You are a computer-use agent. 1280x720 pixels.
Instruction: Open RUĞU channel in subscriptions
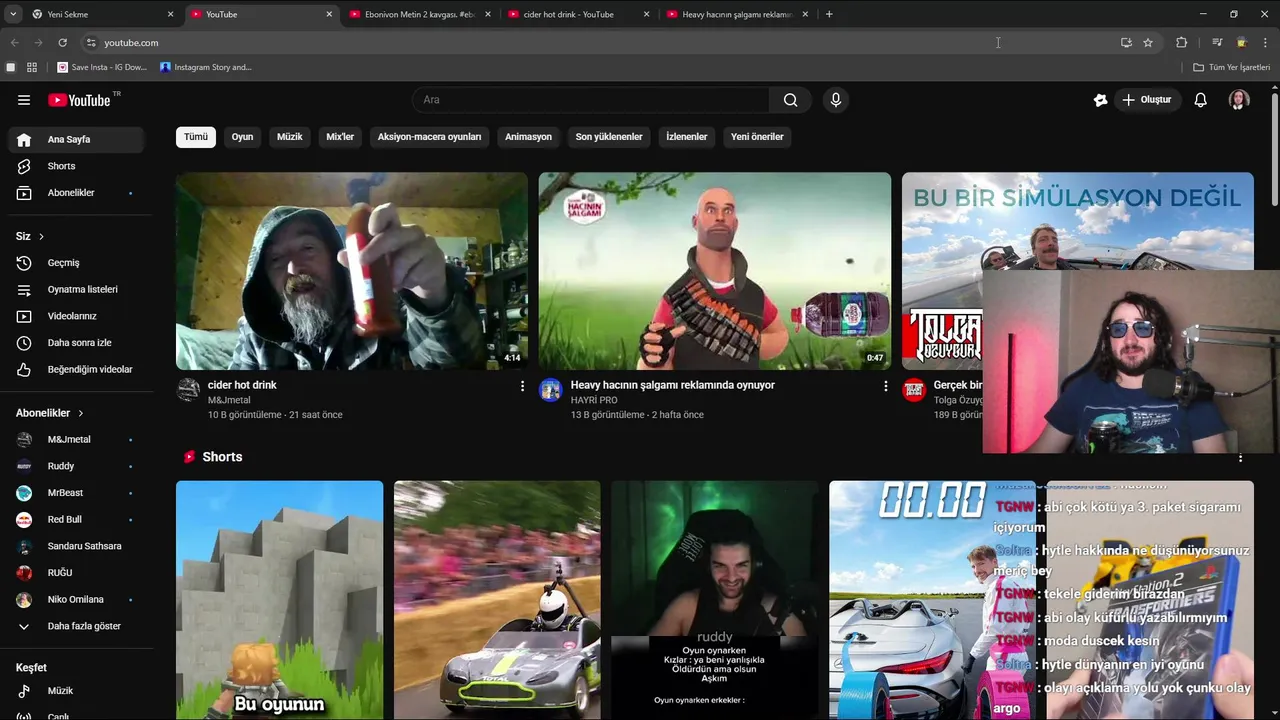click(x=76, y=573)
